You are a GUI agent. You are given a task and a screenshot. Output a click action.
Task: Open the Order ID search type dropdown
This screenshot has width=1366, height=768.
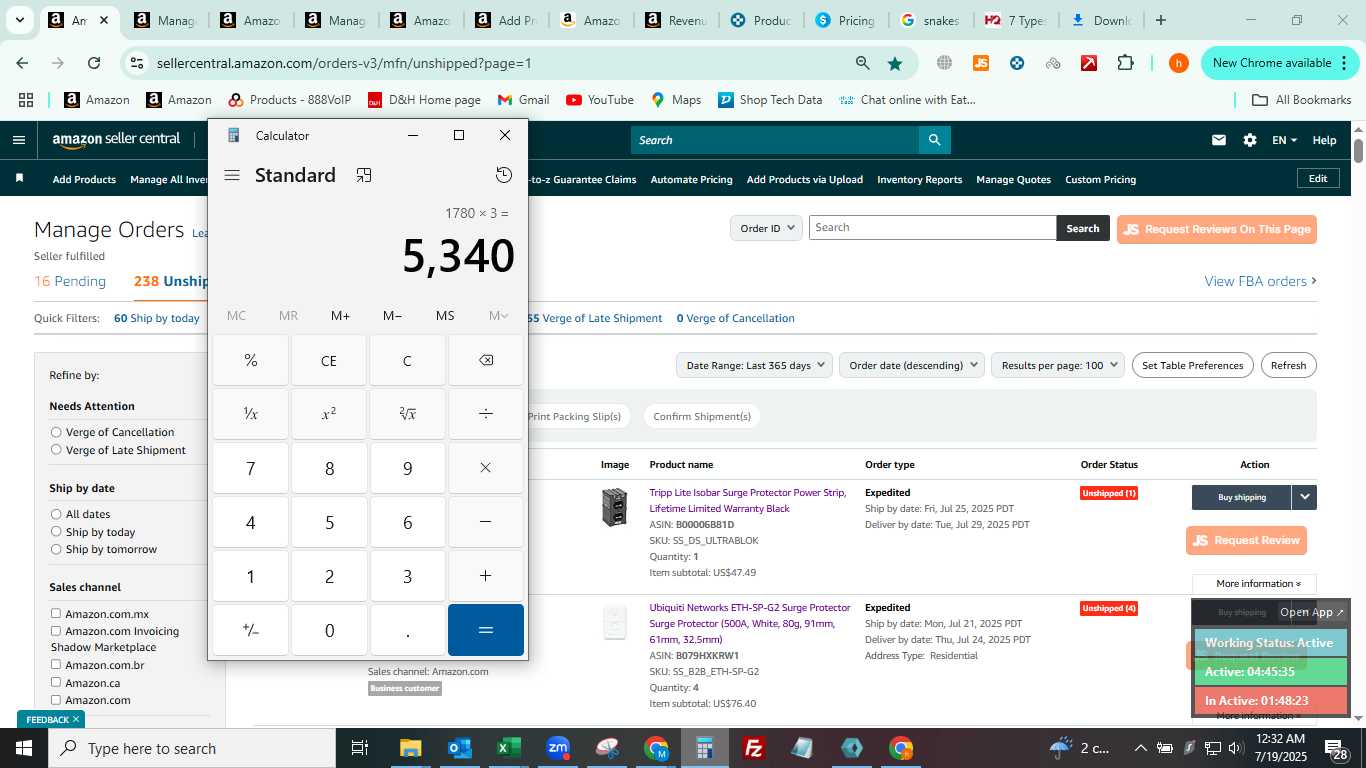[766, 228]
